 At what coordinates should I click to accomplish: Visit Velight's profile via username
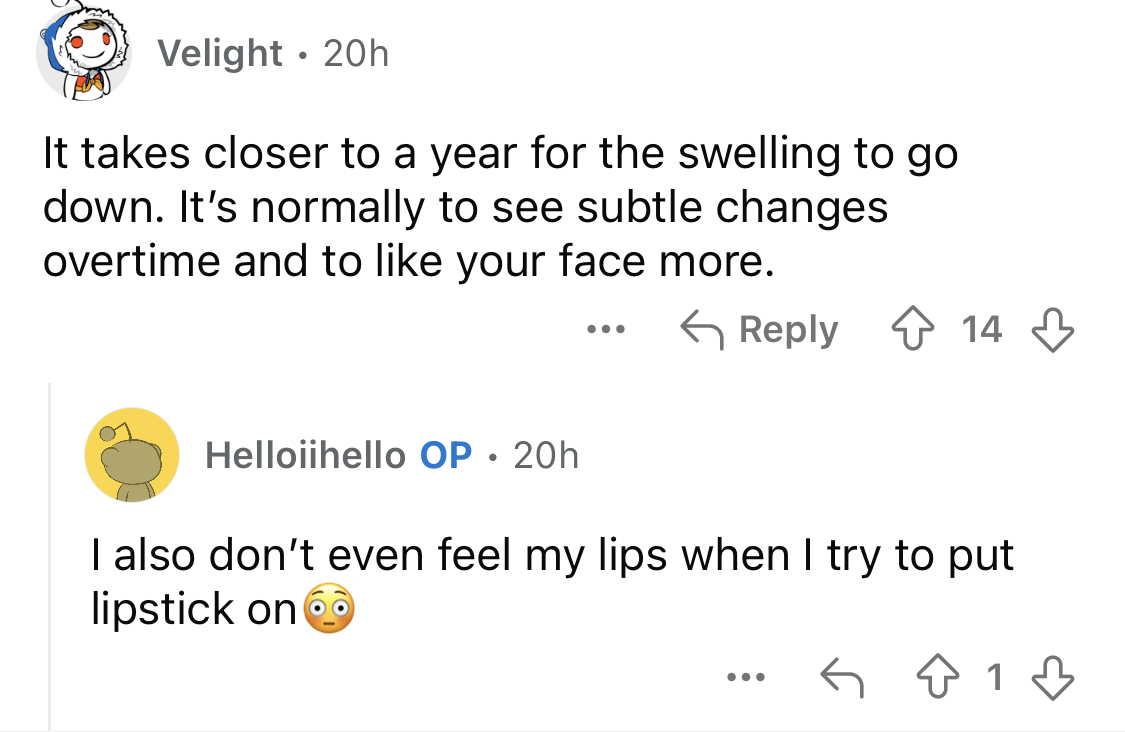(220, 53)
